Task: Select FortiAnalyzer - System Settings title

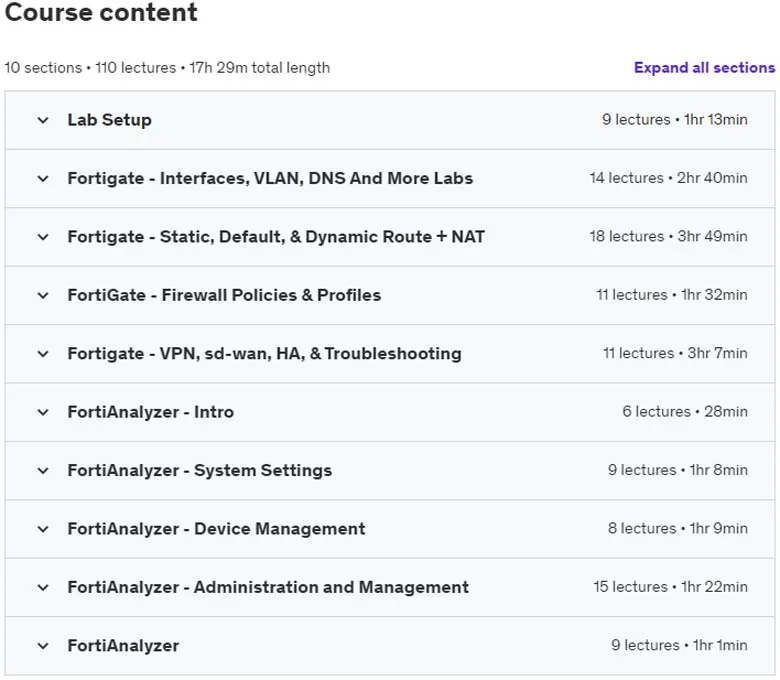Action: tap(199, 470)
